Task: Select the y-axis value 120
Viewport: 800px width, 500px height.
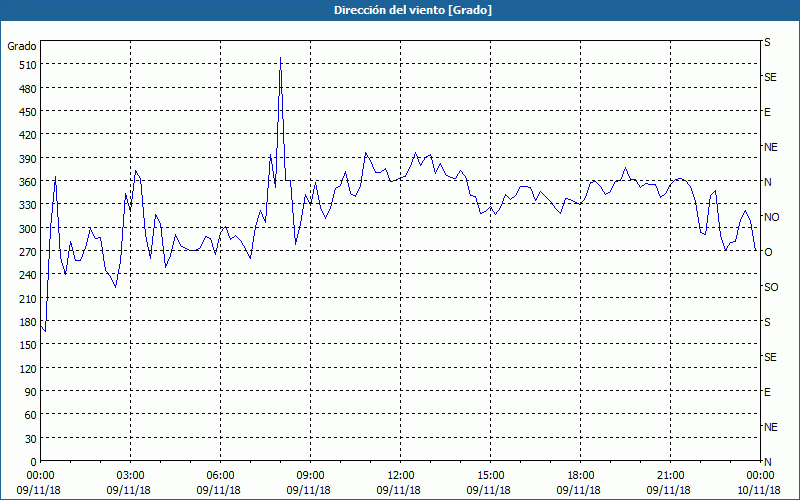Action: [x=27, y=368]
